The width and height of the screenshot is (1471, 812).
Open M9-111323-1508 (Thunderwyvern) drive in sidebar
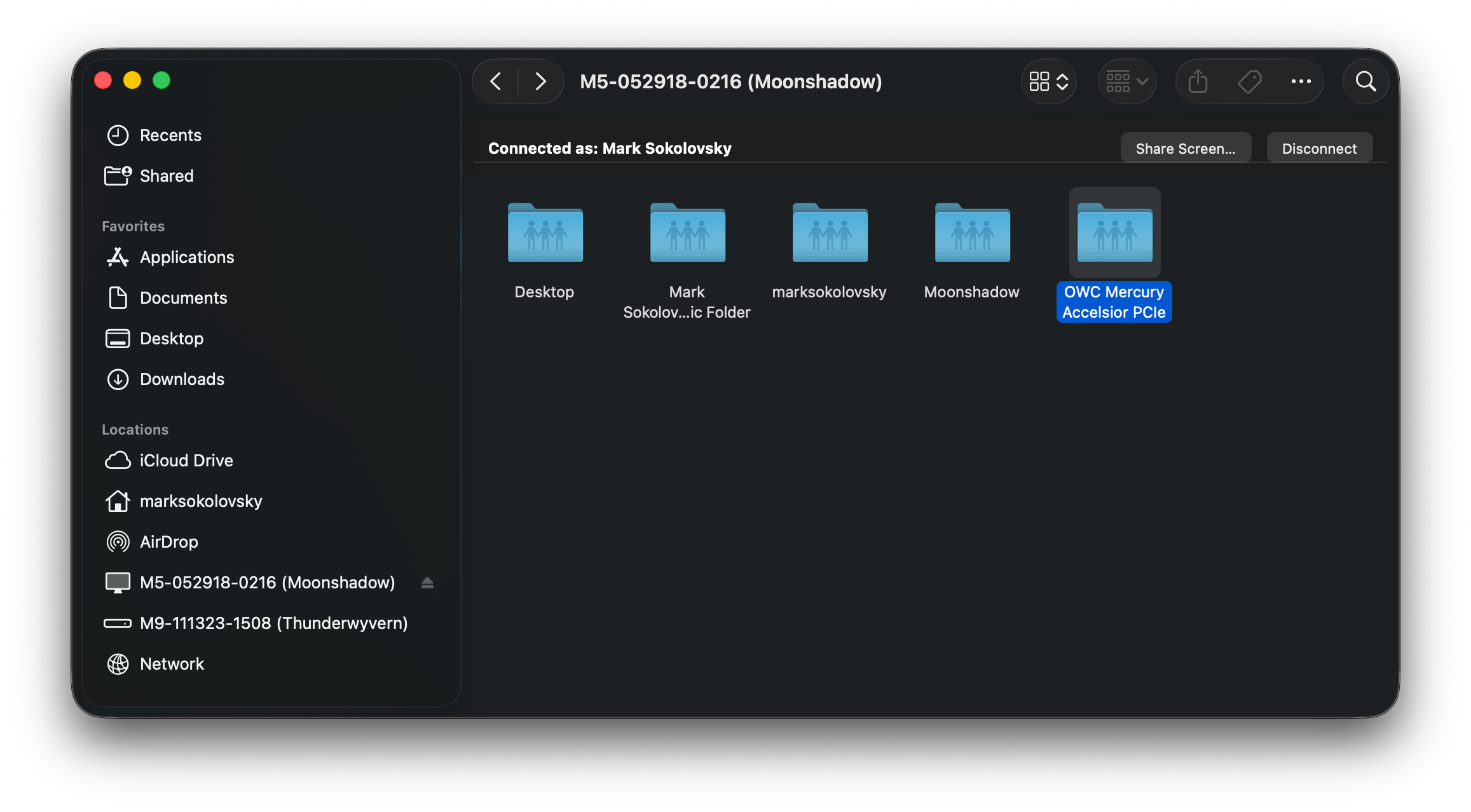pyautogui.click(x=273, y=623)
